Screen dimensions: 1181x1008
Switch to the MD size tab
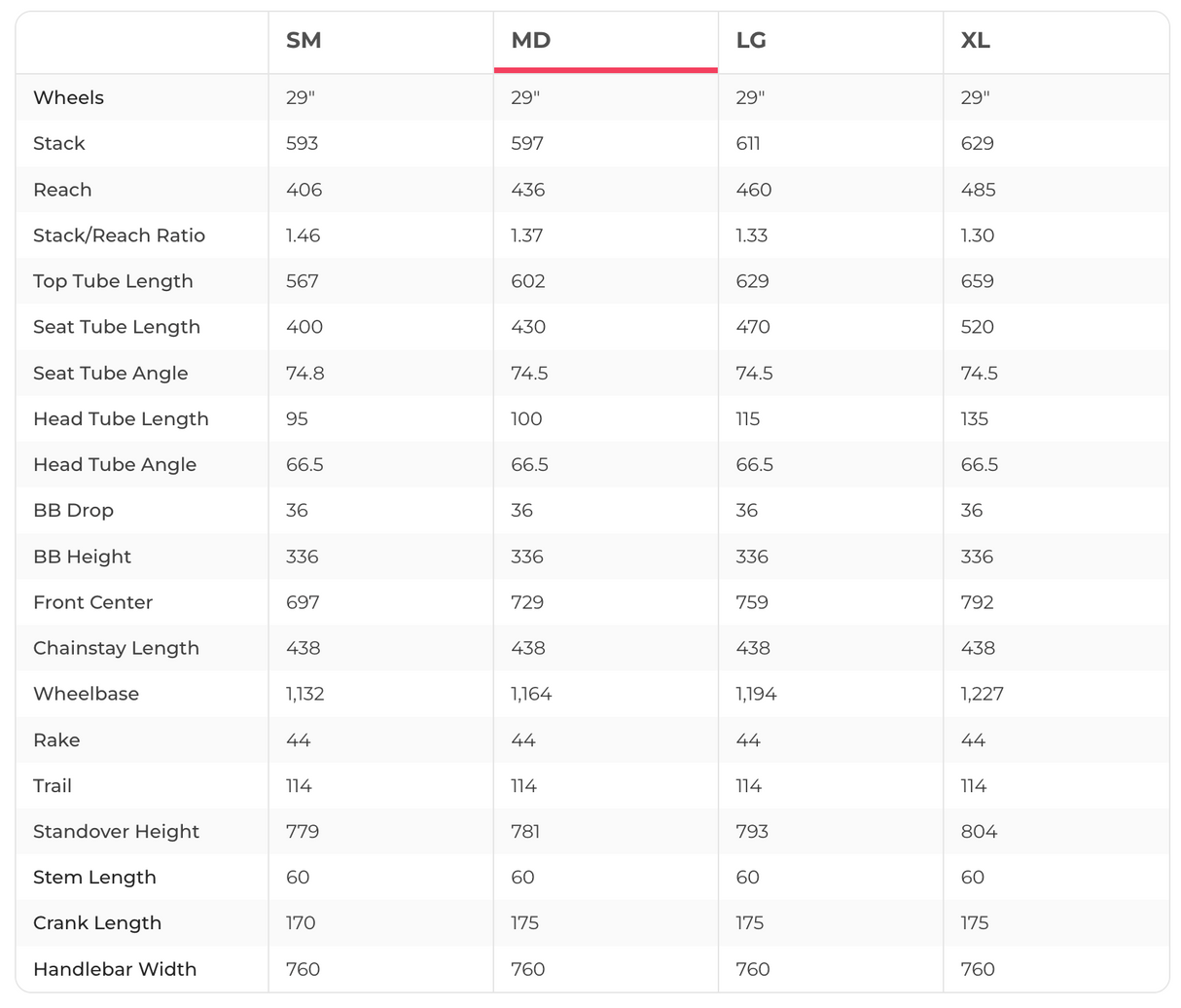[x=531, y=41]
